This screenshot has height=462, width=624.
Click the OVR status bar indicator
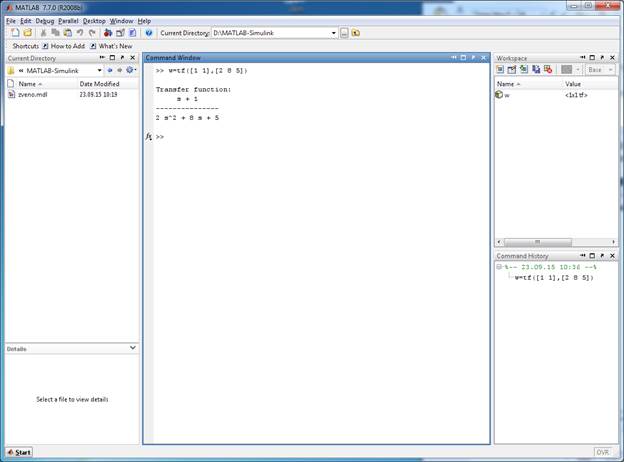[x=603, y=452]
